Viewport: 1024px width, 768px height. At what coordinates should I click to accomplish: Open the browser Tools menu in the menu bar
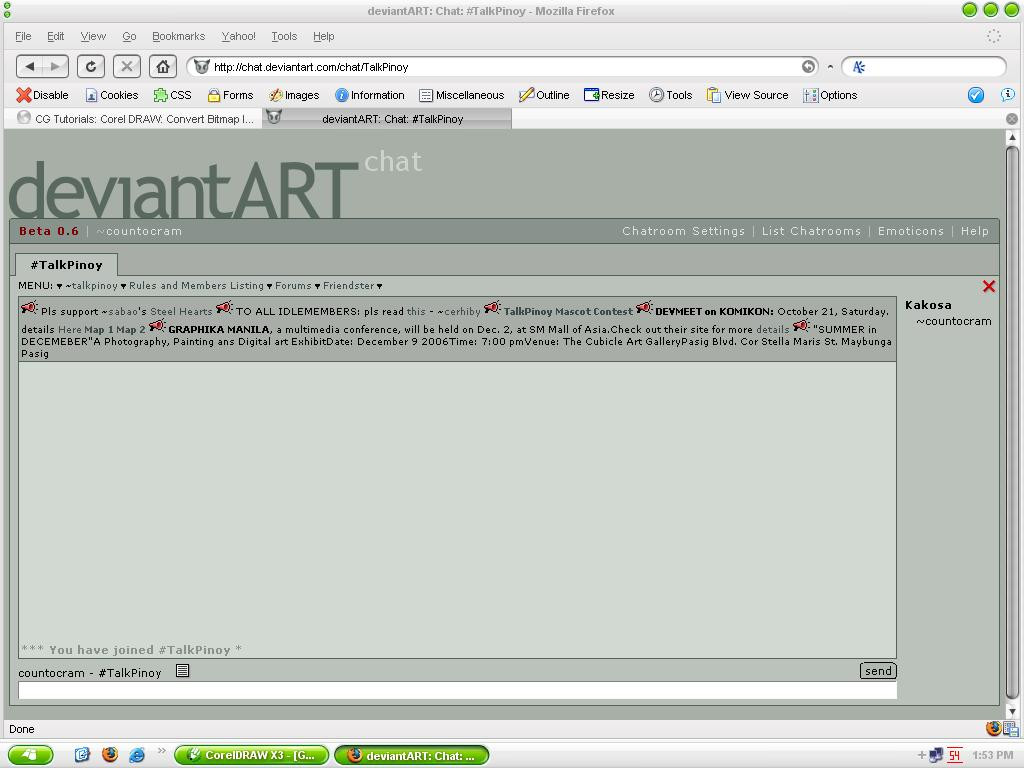[x=284, y=37]
